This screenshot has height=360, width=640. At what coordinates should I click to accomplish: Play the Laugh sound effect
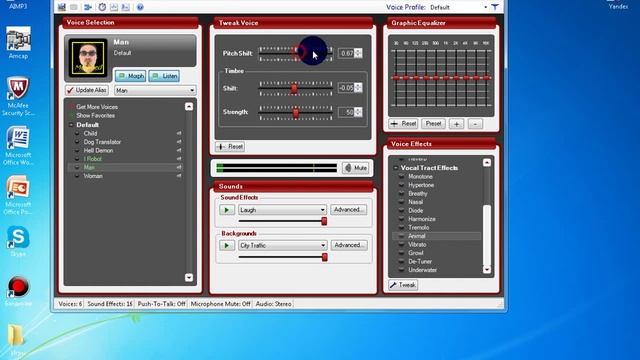click(x=227, y=210)
